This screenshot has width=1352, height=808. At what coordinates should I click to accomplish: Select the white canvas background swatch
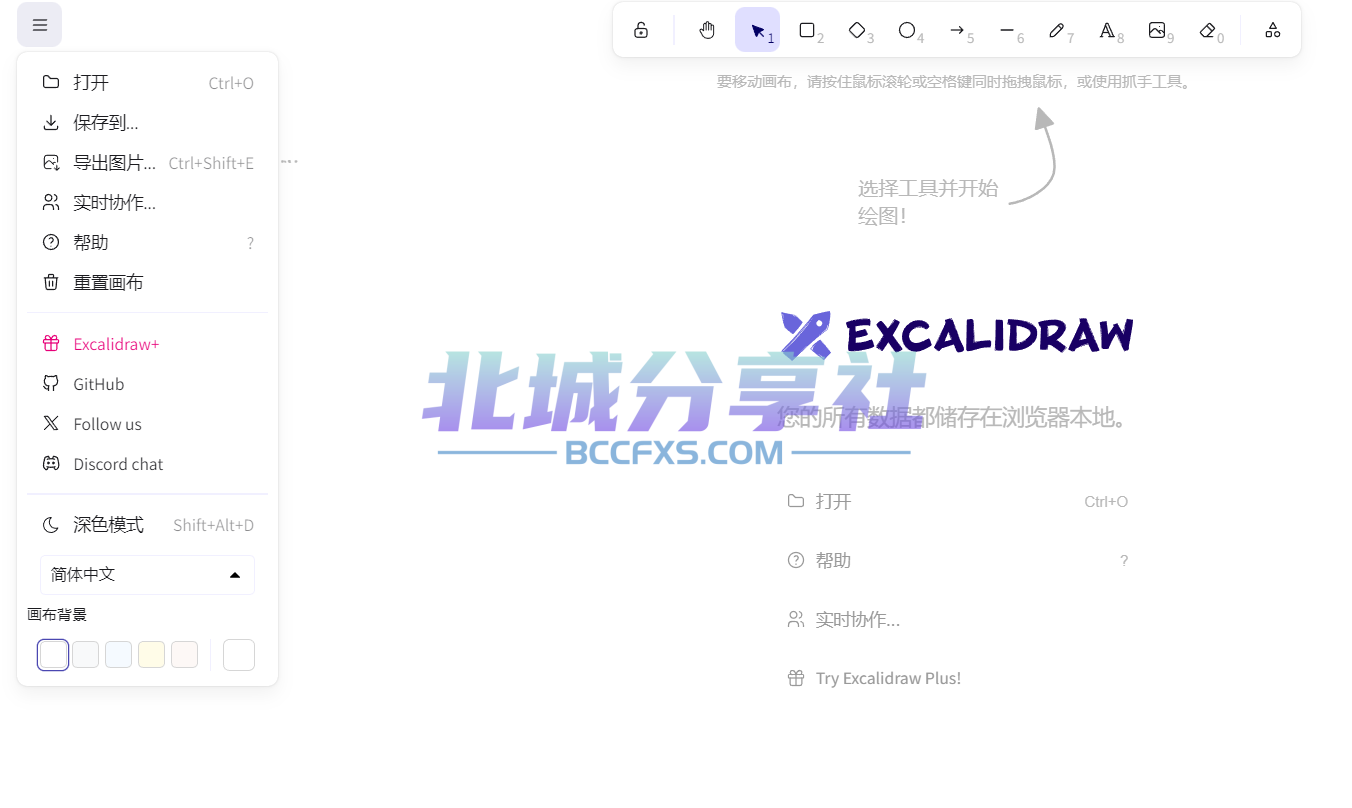(x=53, y=655)
